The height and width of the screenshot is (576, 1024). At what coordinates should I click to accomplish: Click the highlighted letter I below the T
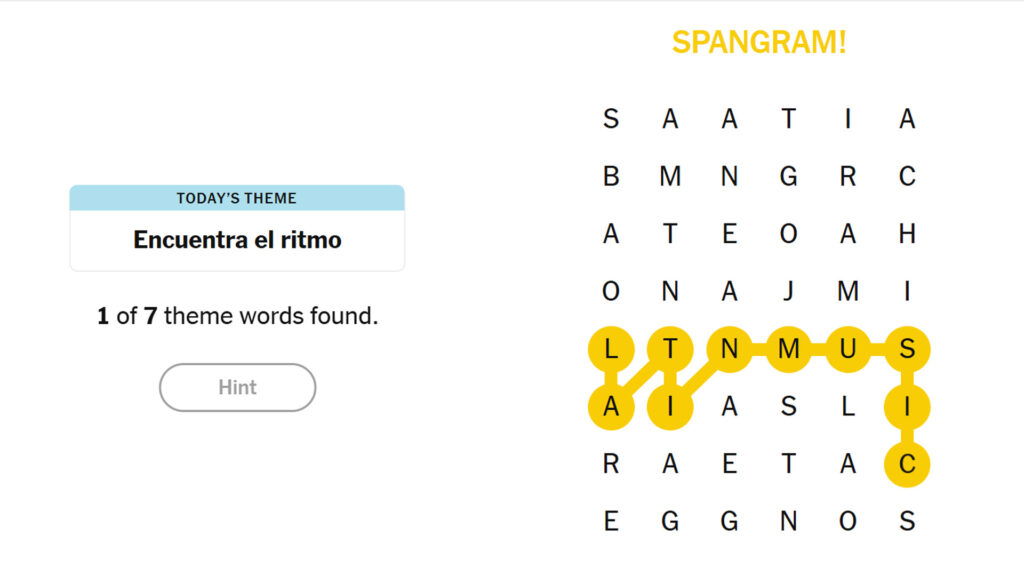click(x=668, y=406)
